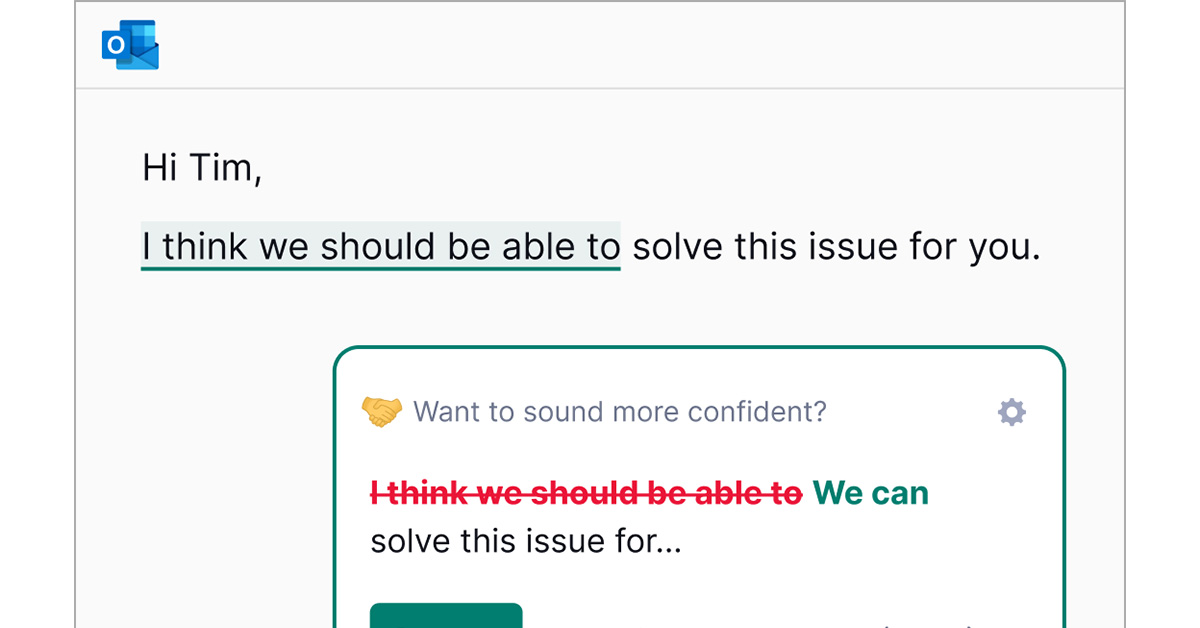Click "Want to sound more confident?" heading
The width and height of the screenshot is (1200, 628).
(x=620, y=412)
